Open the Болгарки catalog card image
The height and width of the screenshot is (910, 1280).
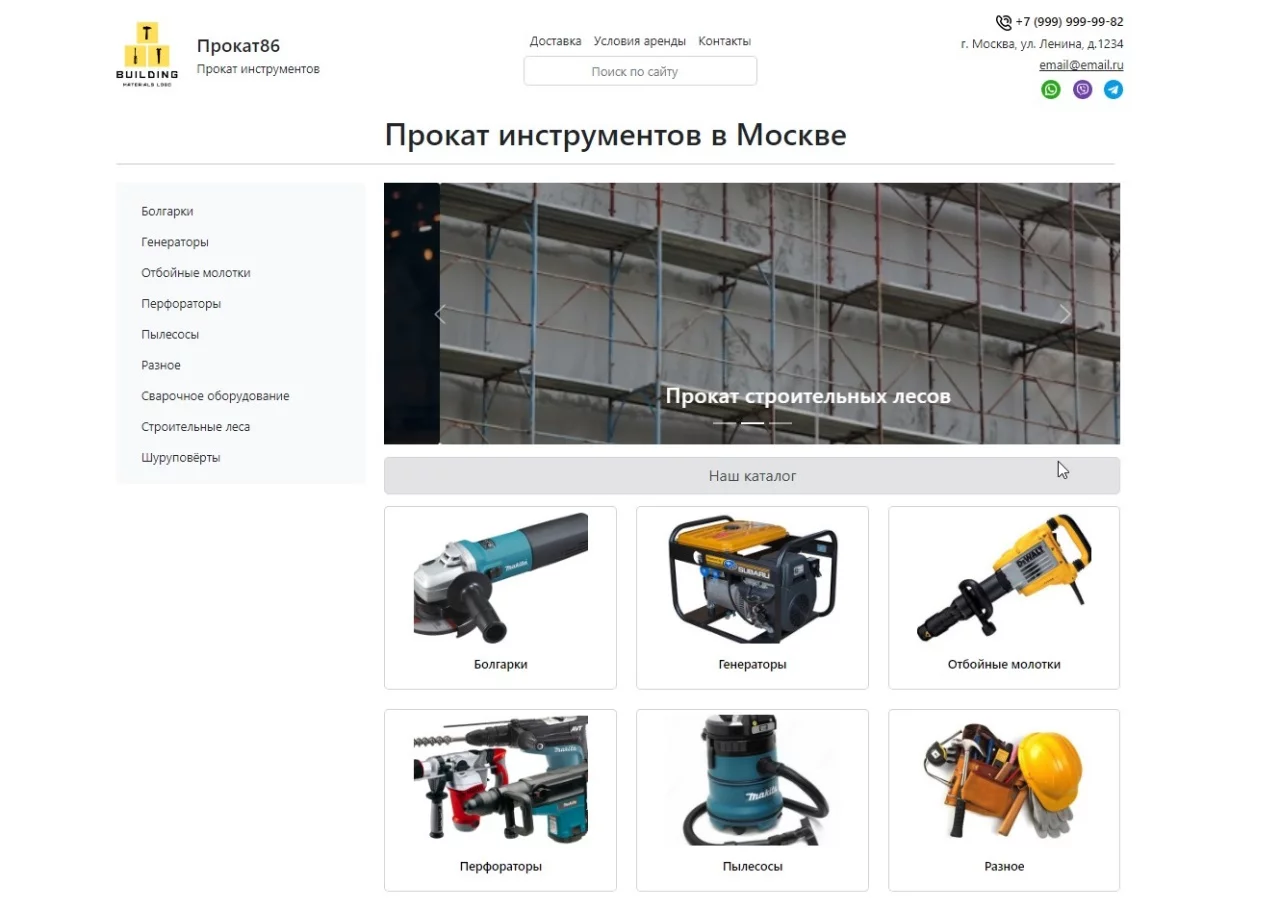tap(500, 578)
